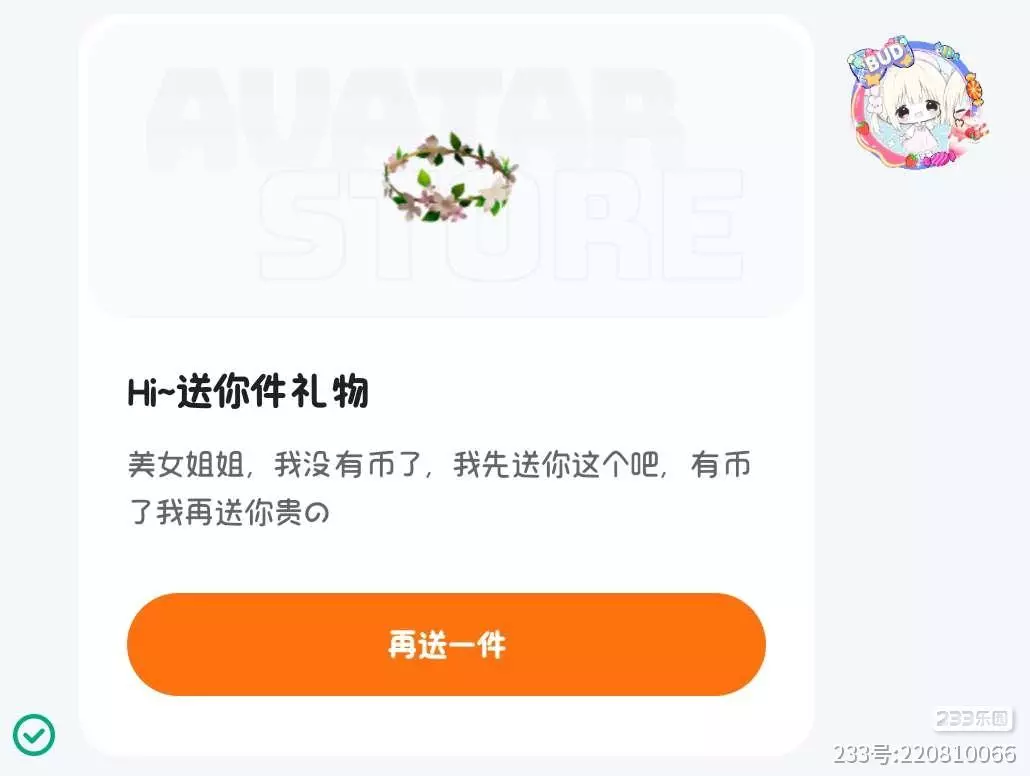Tap the Hi~送你件礼物 heading
Image resolution: width=1030 pixels, height=776 pixels.
[248, 392]
